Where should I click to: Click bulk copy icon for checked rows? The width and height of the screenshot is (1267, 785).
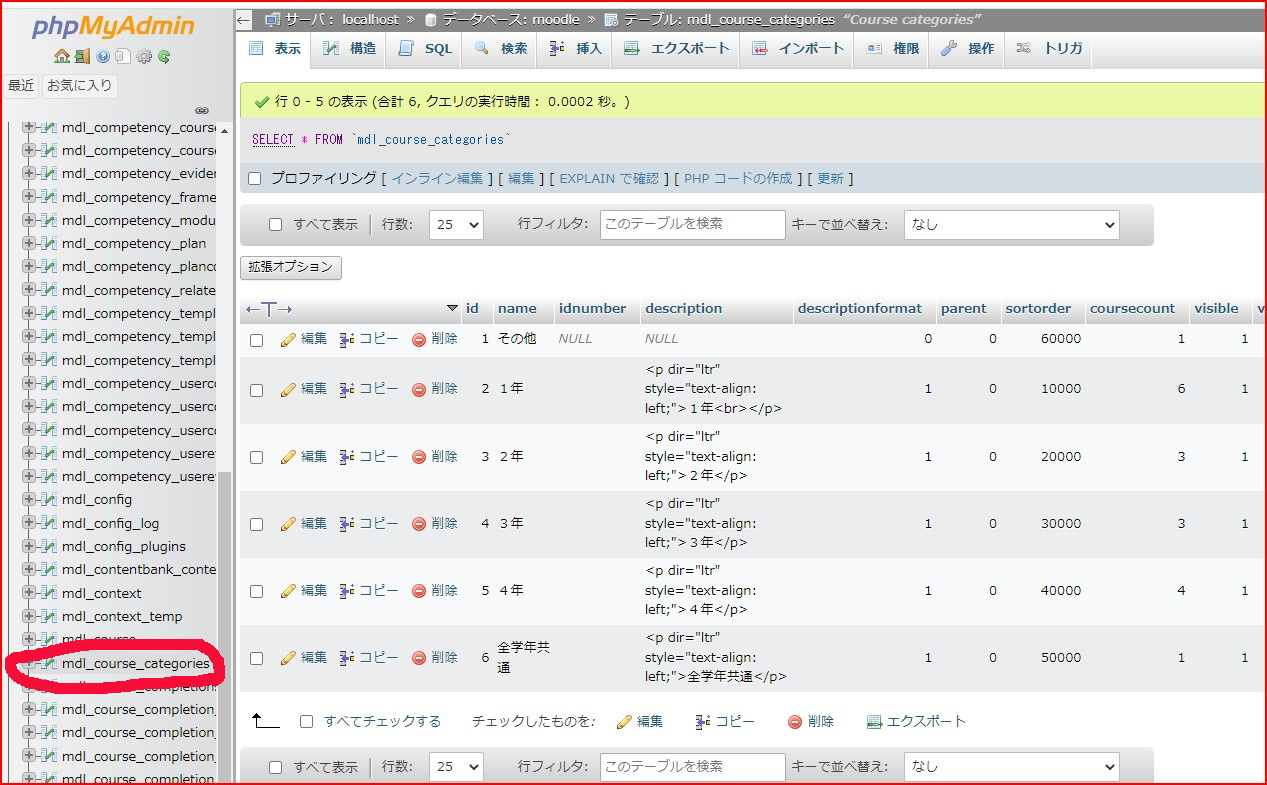coord(703,721)
